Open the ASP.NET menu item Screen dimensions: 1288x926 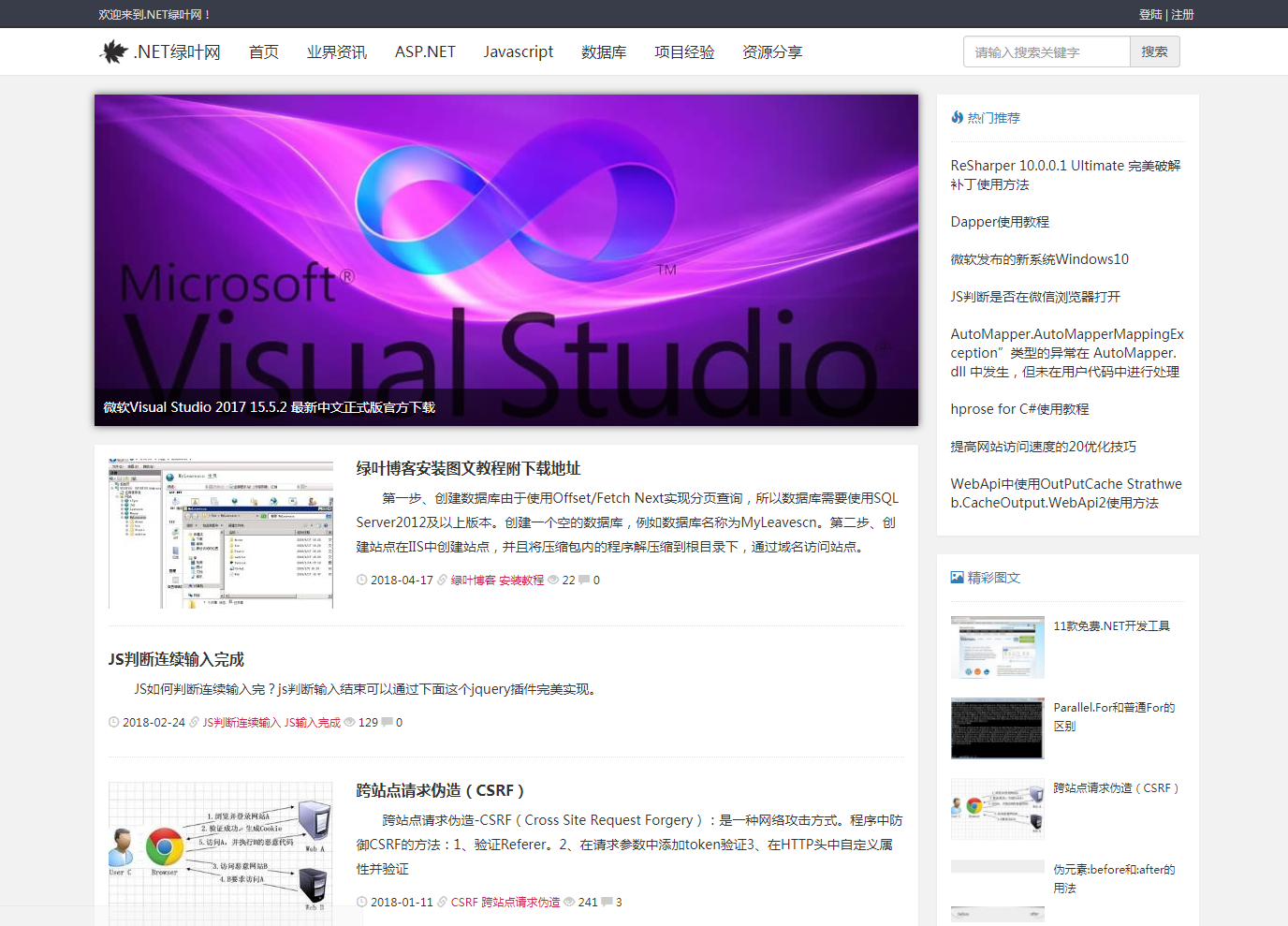click(425, 52)
